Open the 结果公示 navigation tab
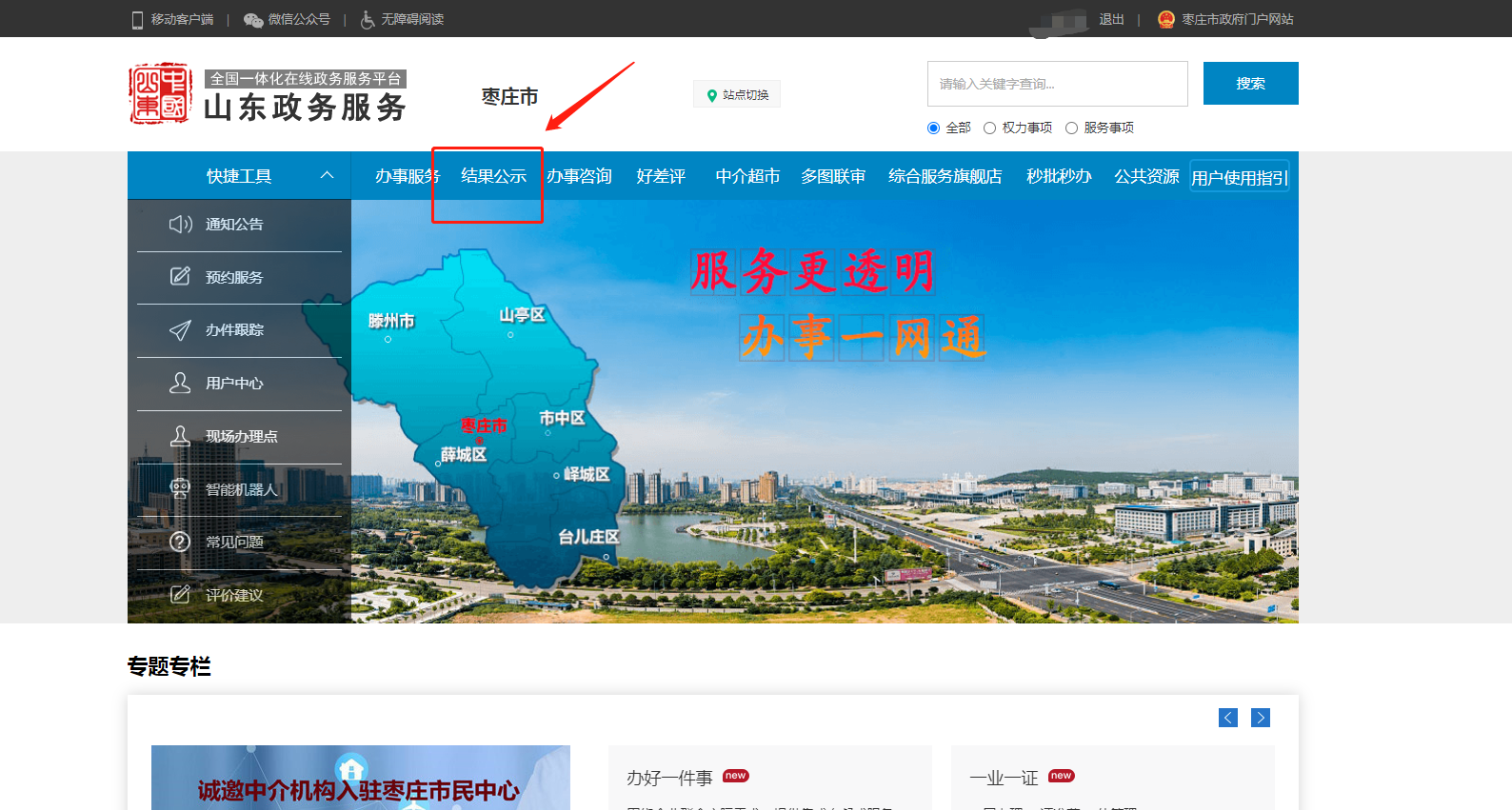Screen dimensions: 1512x810 493,176
